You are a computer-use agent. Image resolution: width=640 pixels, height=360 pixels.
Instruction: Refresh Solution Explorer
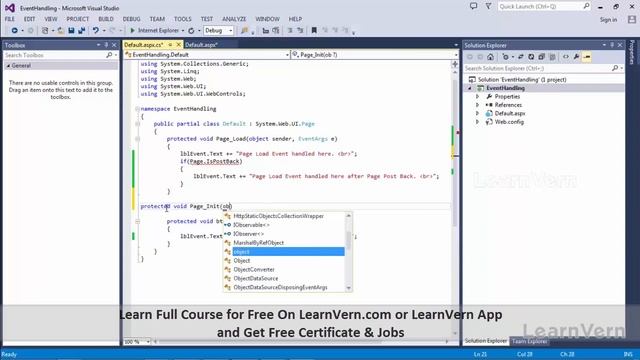531,57
